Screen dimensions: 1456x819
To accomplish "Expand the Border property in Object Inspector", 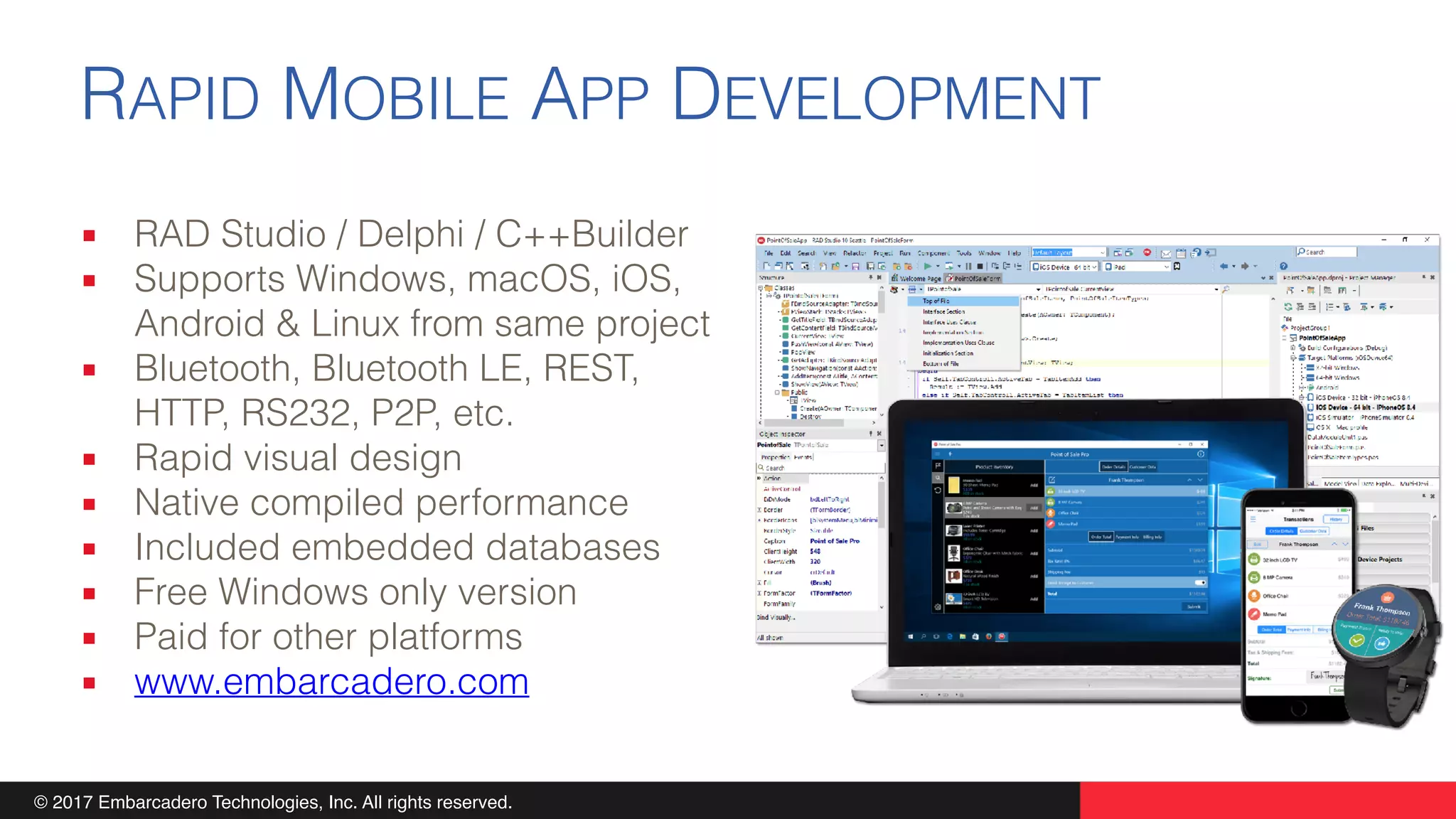I will pos(759,510).
